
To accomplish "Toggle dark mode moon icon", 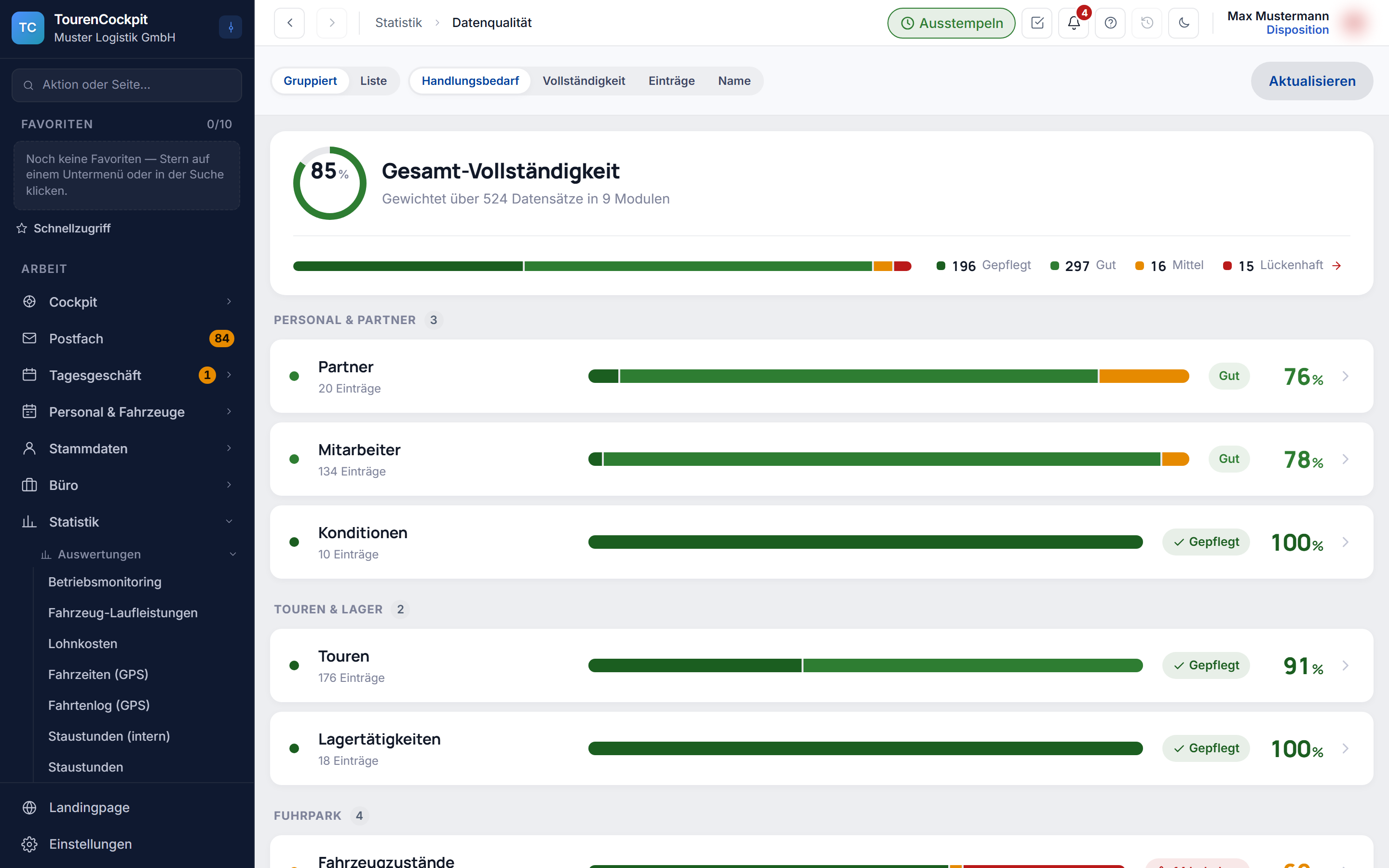I will click(x=1184, y=23).
